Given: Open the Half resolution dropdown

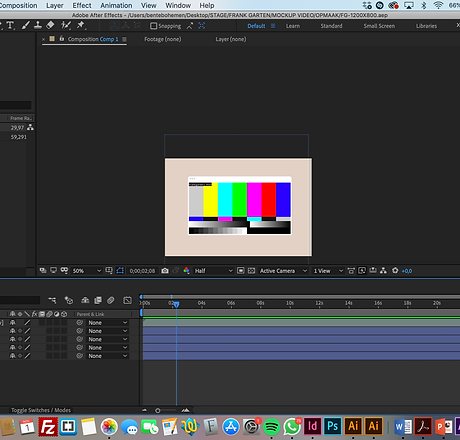Looking at the screenshot, I should [x=213, y=271].
